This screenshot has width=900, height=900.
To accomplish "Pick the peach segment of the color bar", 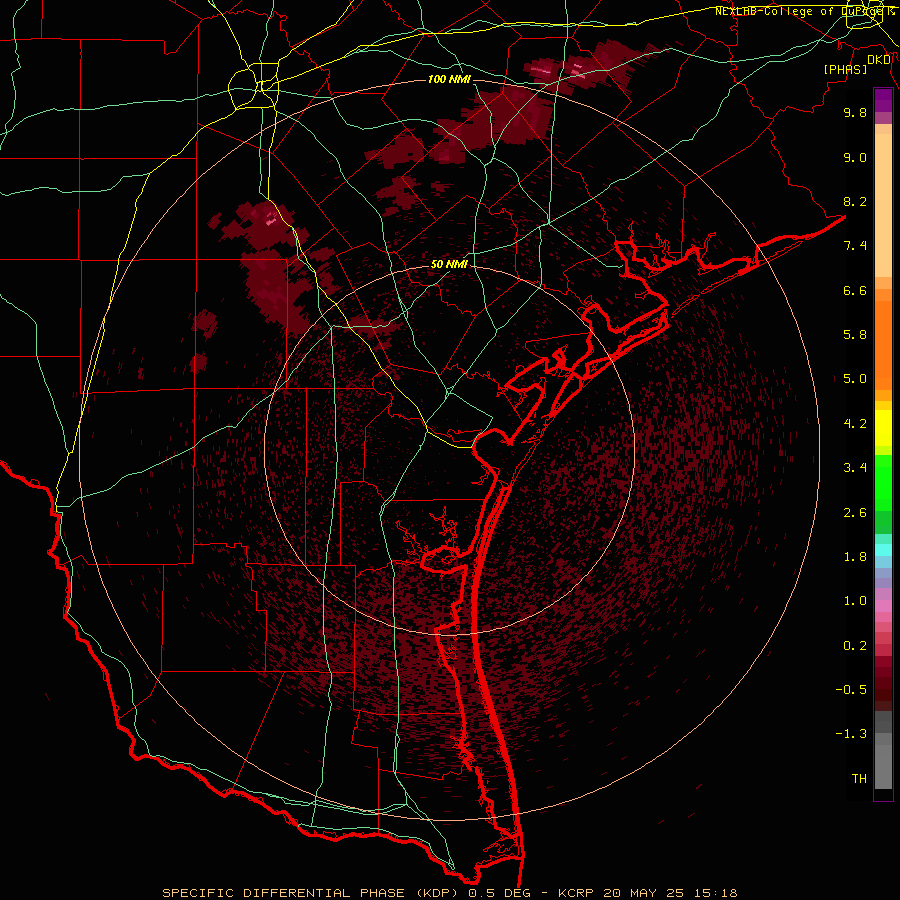I will coord(883,207).
